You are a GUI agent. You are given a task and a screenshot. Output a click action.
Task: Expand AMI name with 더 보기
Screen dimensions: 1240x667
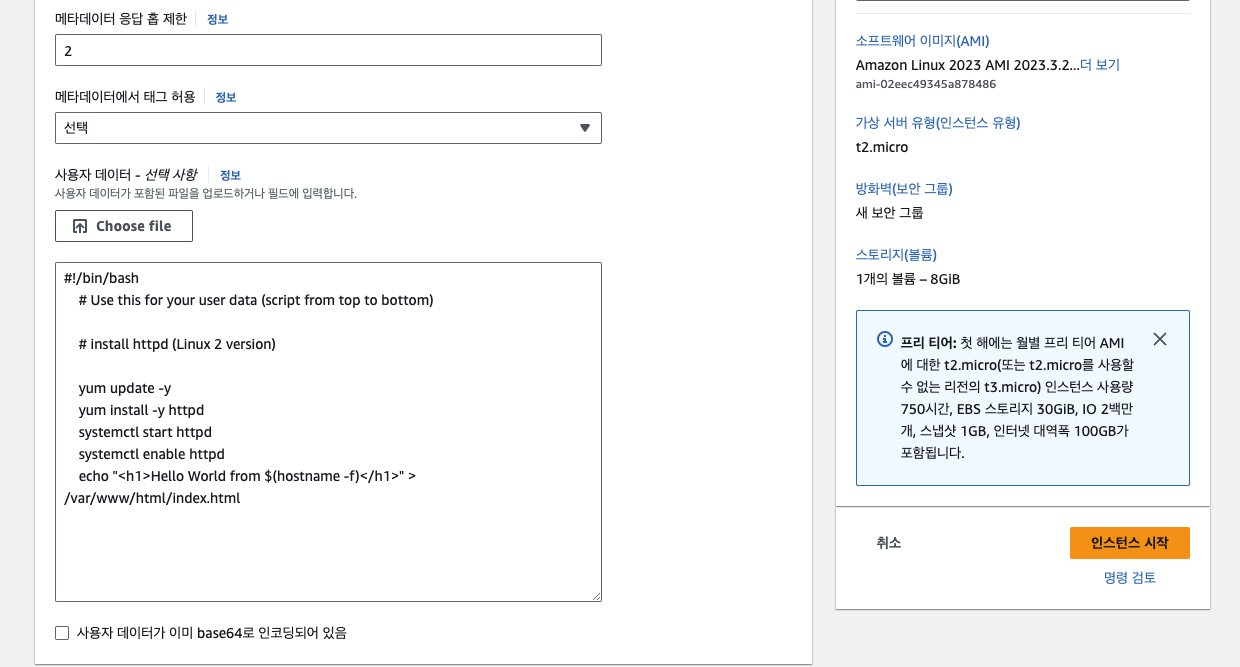[x=1100, y=65]
